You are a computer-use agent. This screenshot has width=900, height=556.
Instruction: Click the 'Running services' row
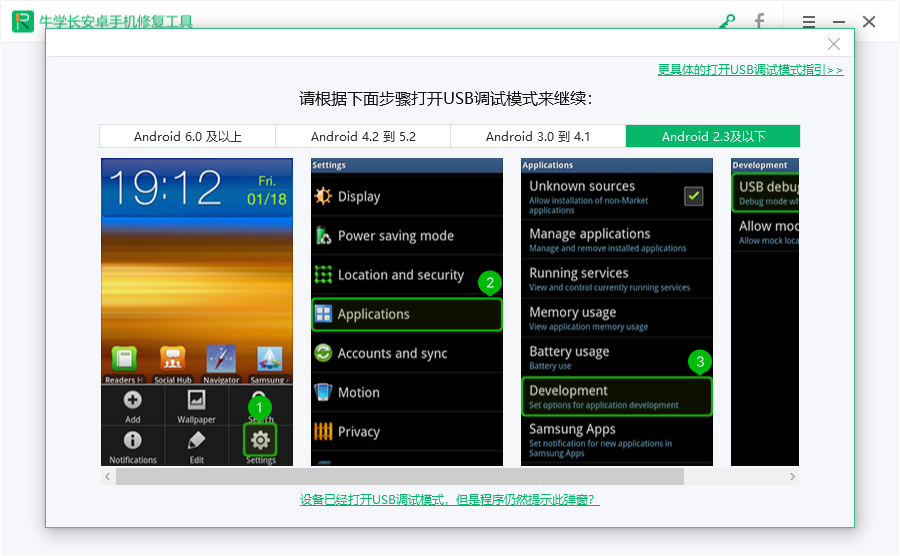coord(617,279)
